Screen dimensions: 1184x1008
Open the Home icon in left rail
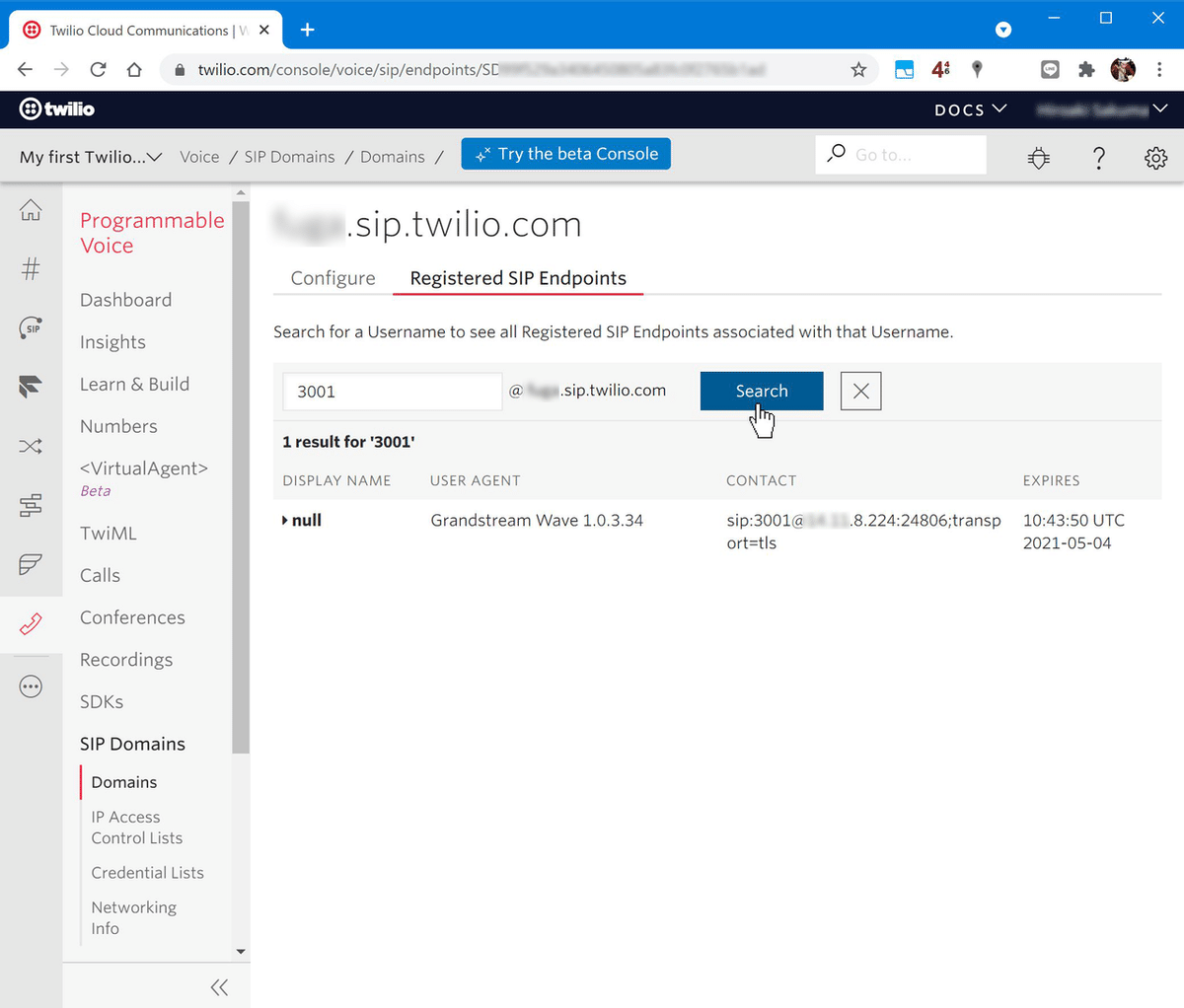(31, 209)
